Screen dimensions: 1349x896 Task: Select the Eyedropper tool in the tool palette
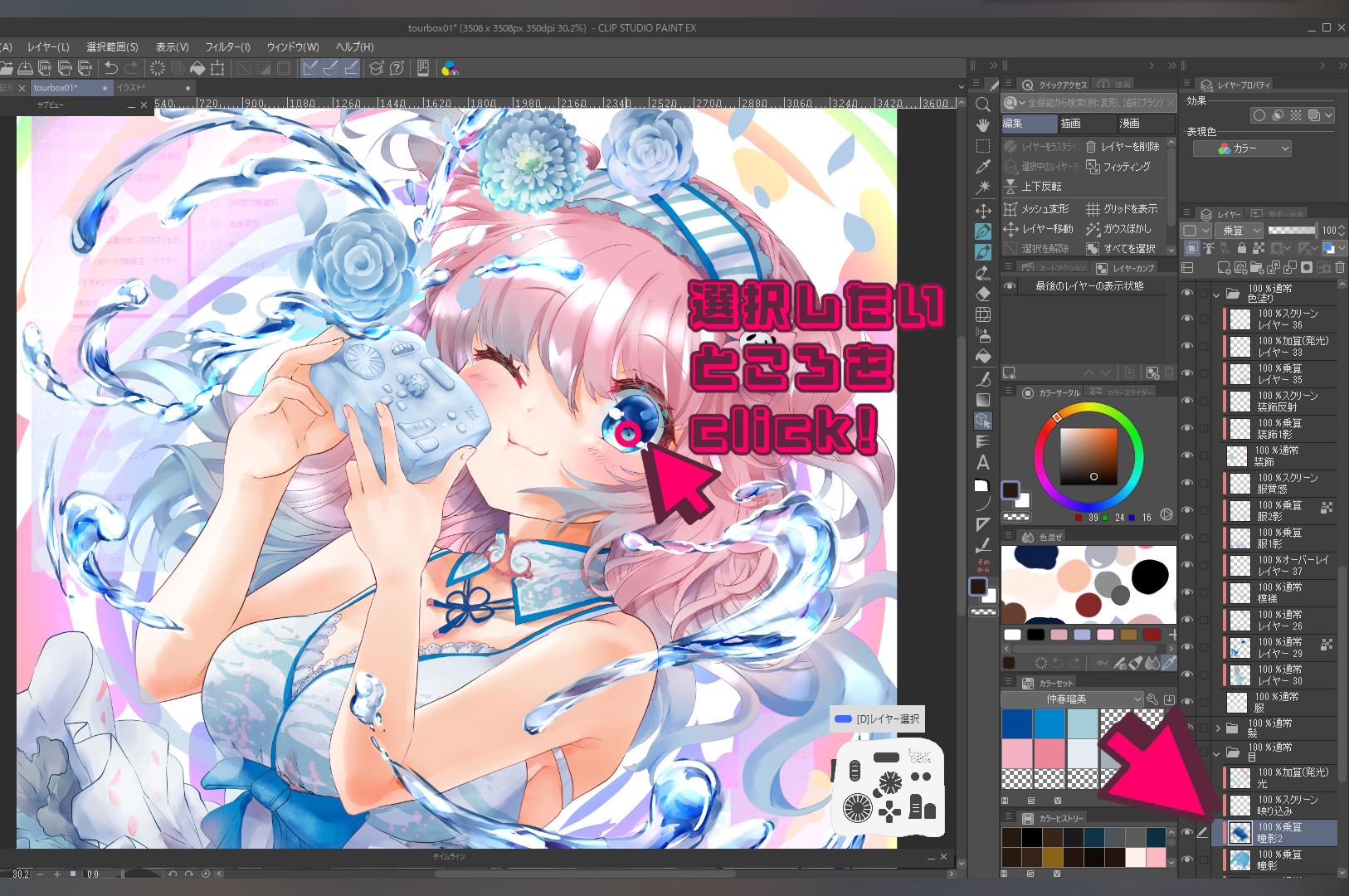point(983,167)
